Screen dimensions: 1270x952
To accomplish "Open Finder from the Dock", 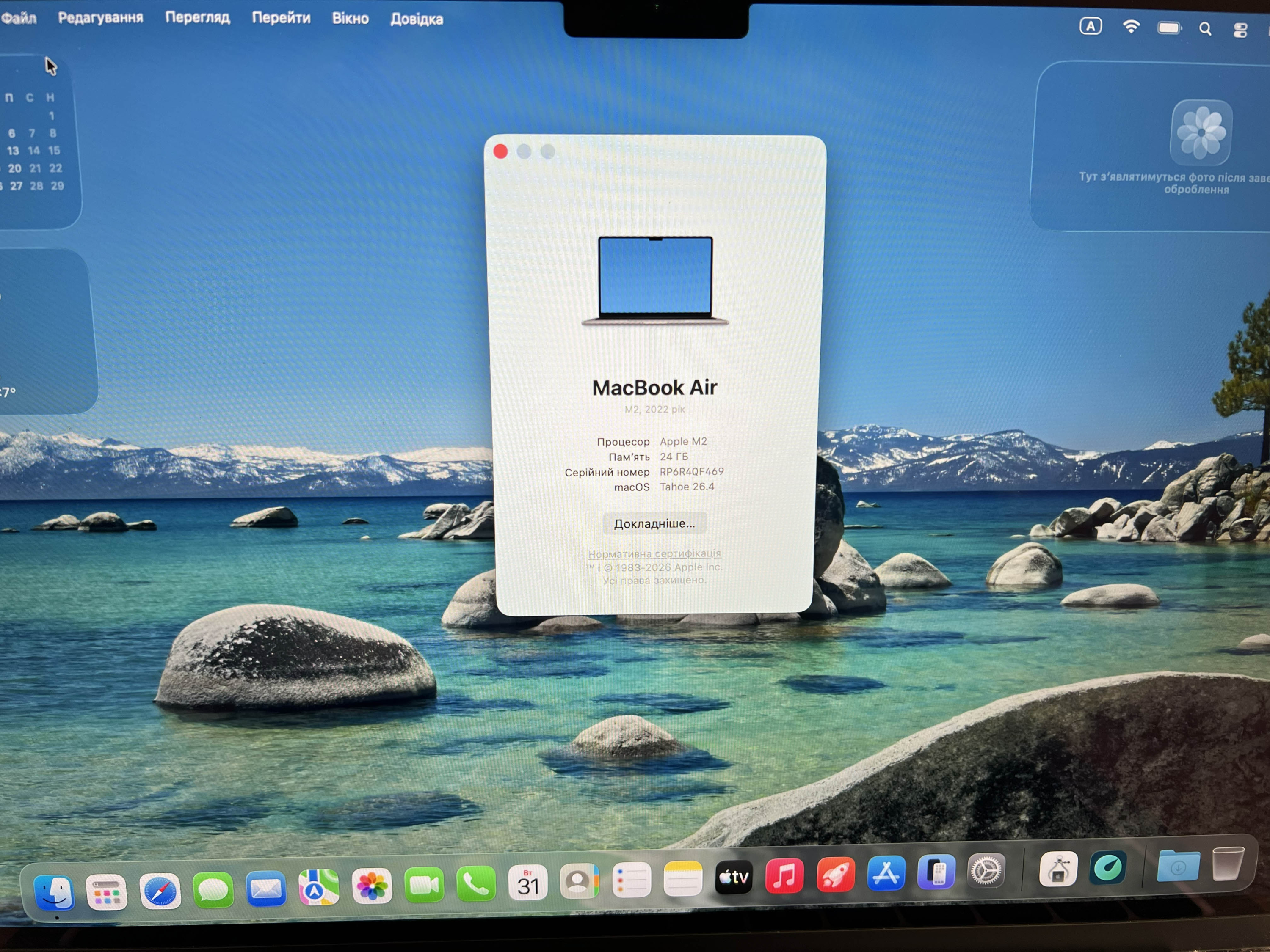I will (x=55, y=892).
